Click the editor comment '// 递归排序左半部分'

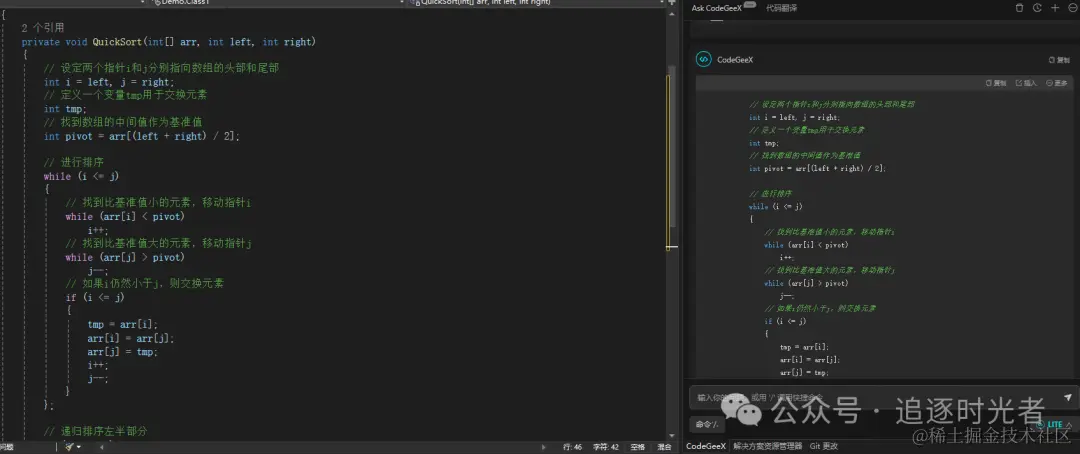click(96, 432)
